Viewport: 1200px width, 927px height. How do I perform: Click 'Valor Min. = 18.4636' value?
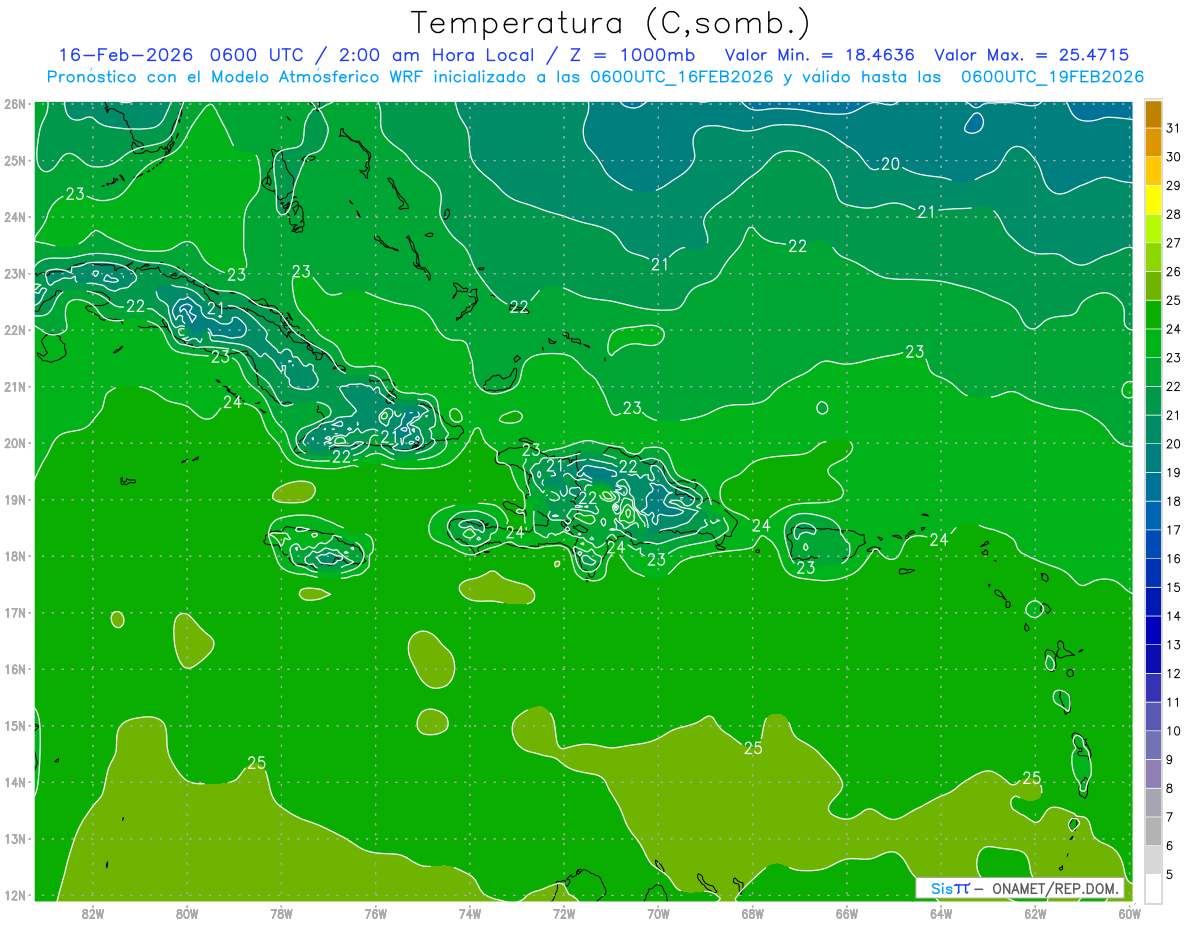[820, 55]
